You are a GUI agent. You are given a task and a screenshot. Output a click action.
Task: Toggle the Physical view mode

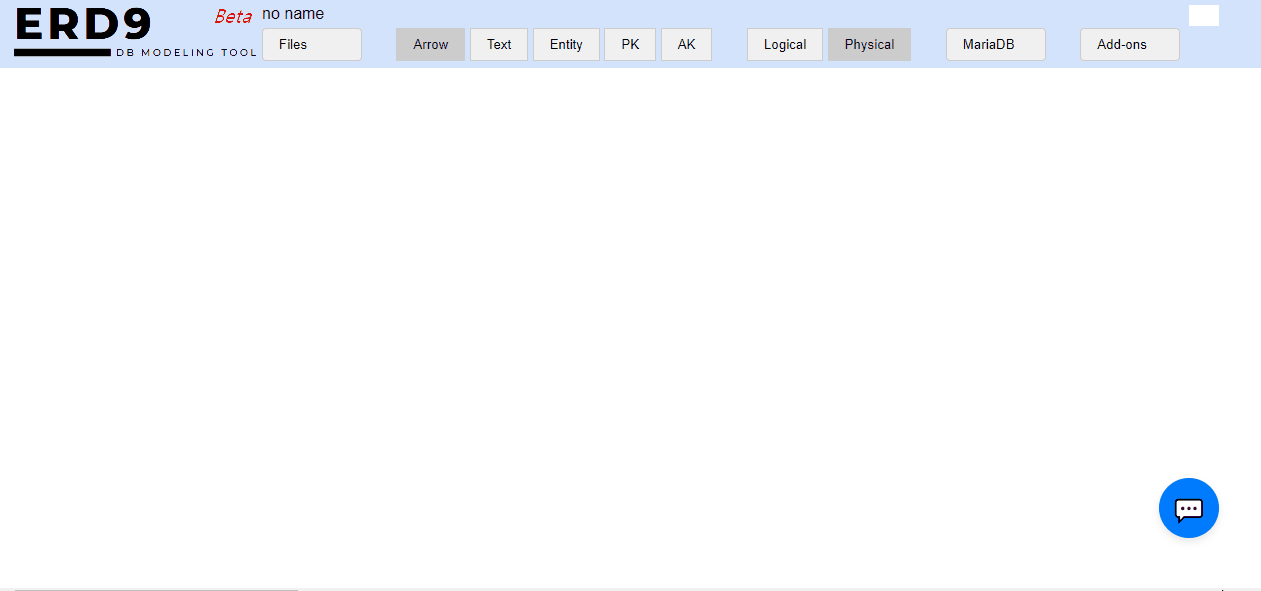coord(869,45)
